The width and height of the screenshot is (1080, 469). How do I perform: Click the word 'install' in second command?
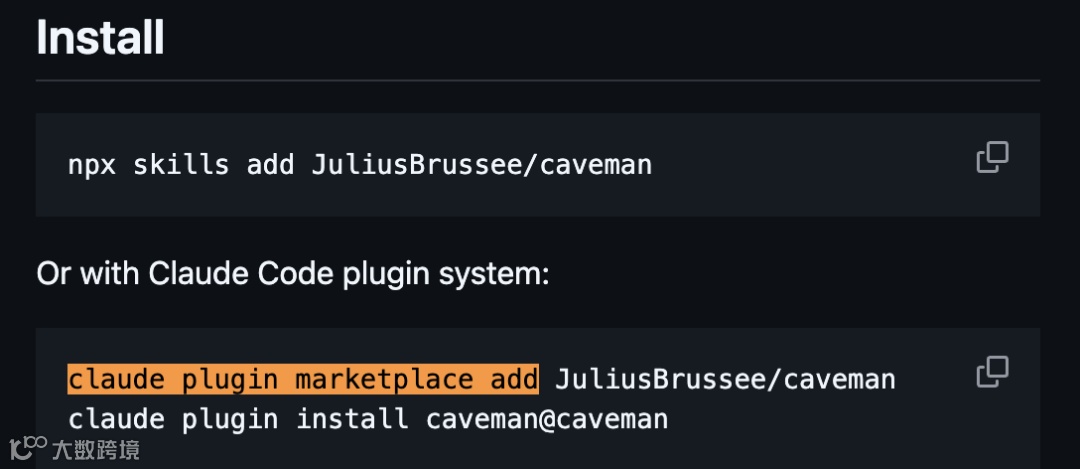tap(352, 419)
